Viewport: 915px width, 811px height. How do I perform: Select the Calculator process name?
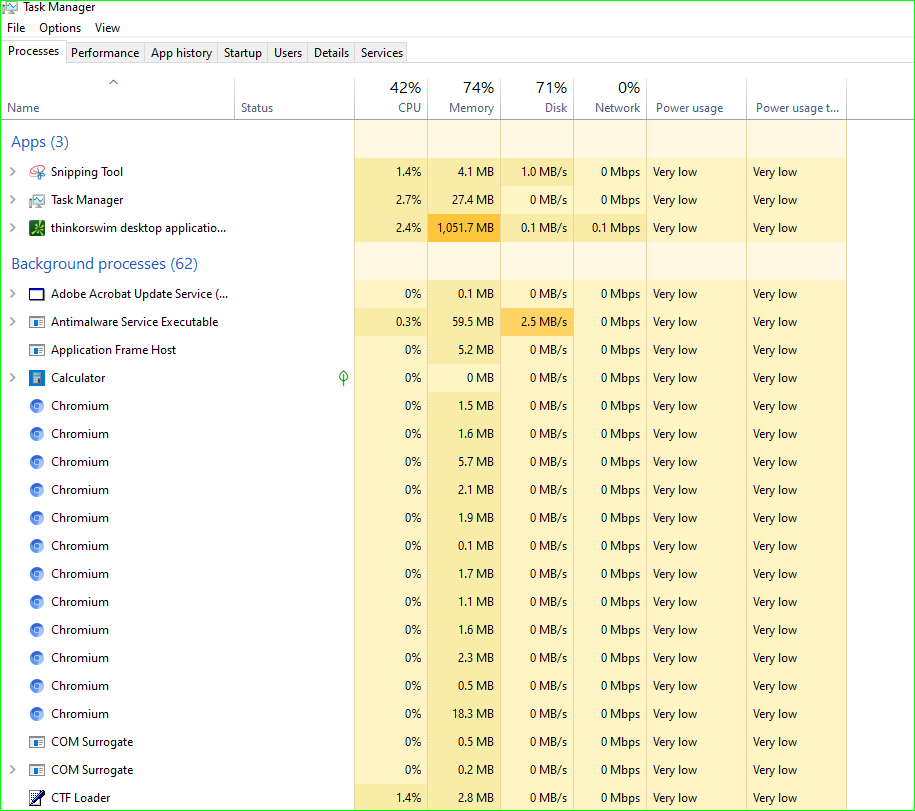click(78, 378)
